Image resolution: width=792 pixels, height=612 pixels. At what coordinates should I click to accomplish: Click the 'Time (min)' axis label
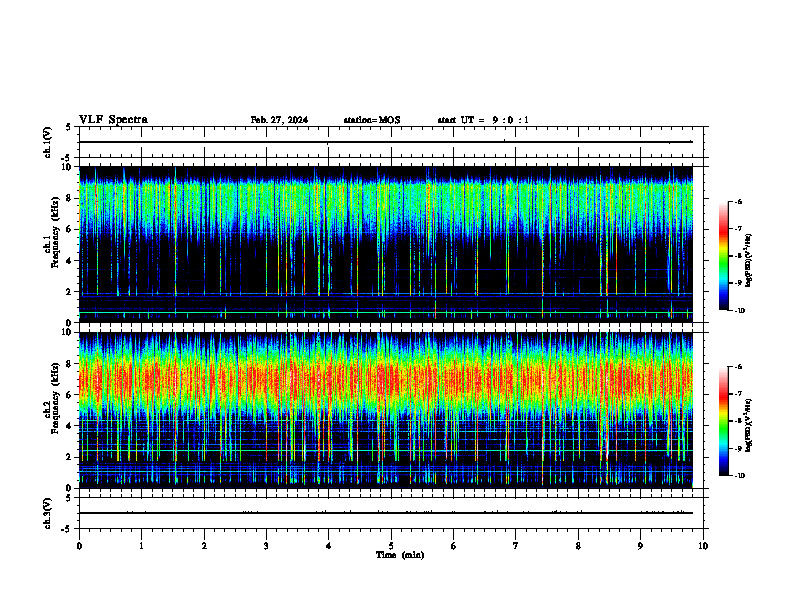coord(400,555)
